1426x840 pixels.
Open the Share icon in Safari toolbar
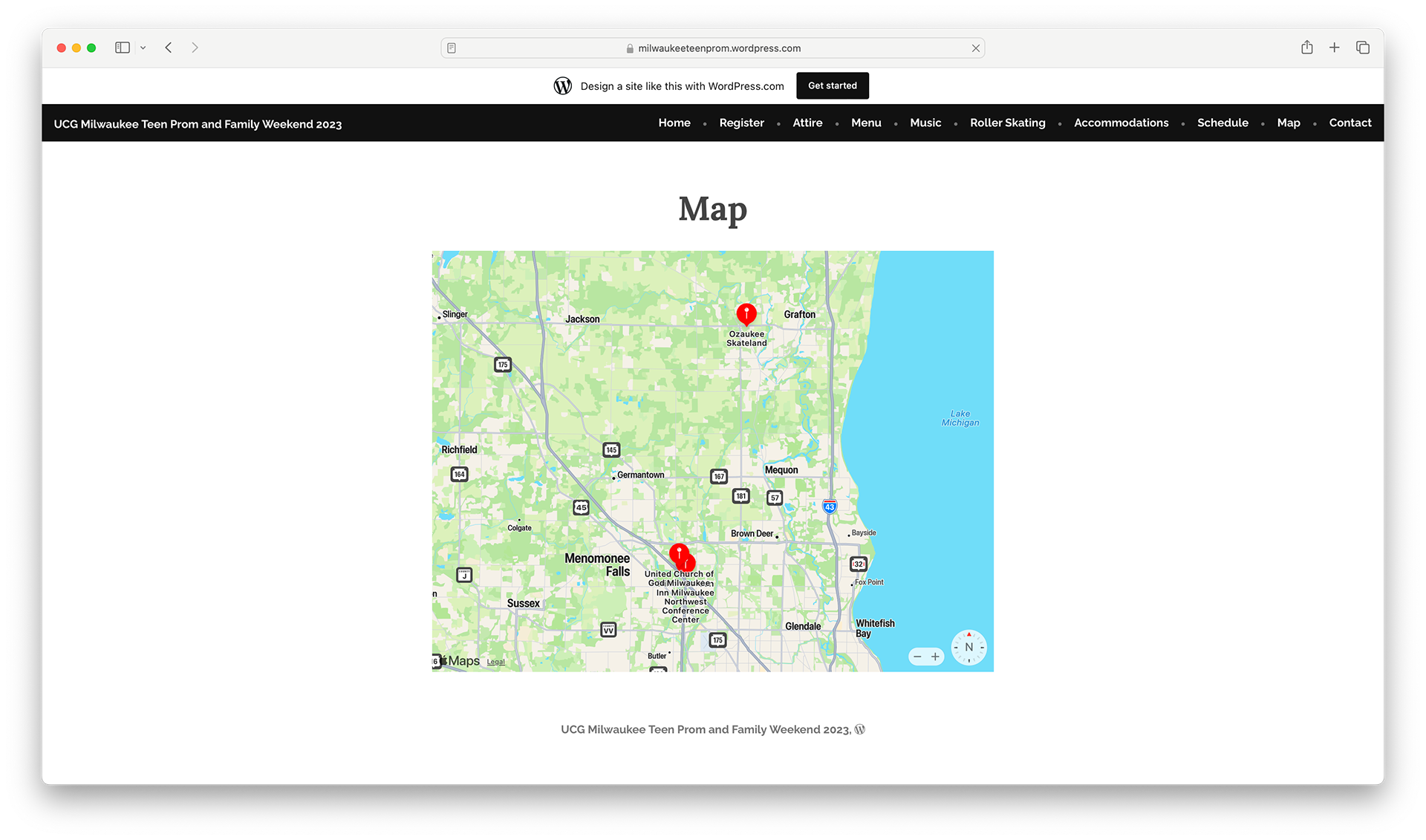click(x=1306, y=48)
